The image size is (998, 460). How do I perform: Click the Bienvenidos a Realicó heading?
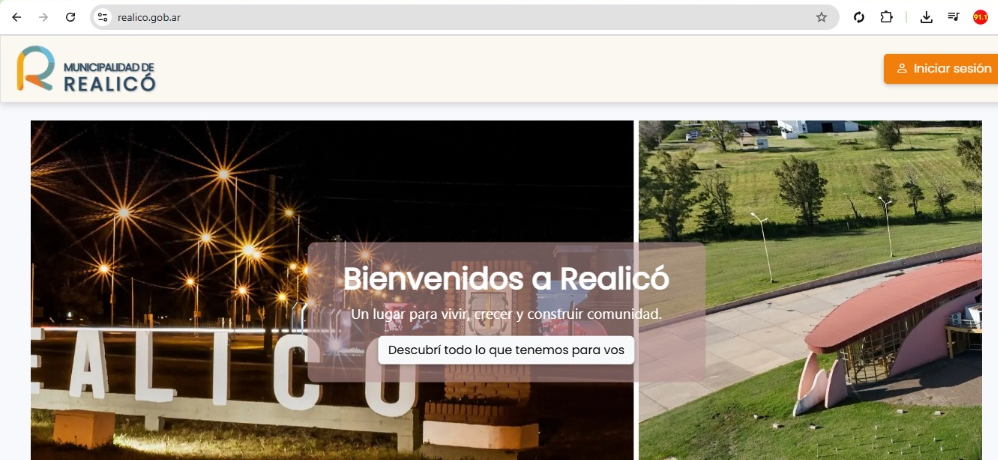pos(506,278)
